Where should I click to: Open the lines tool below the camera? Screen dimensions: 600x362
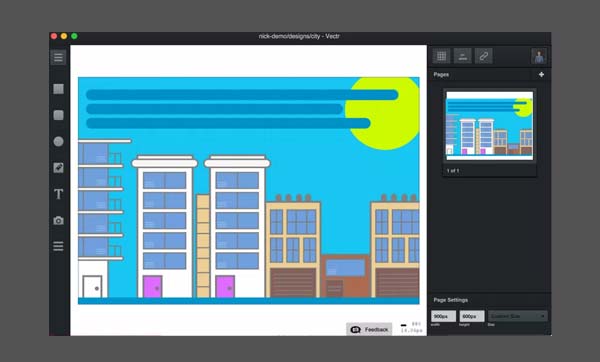[x=59, y=246]
